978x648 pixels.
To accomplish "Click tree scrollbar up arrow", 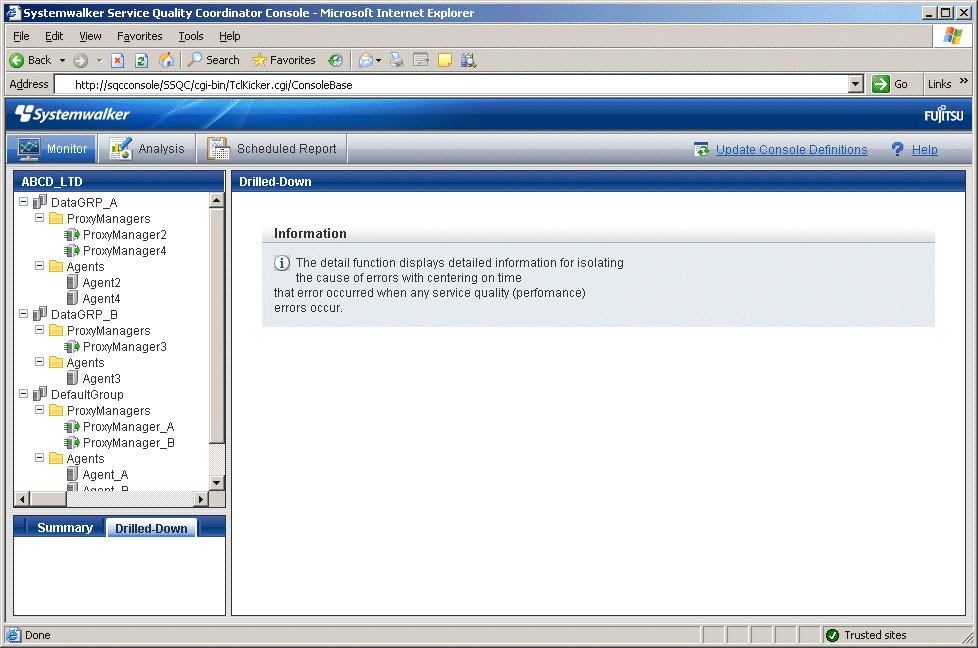I will click(x=216, y=200).
